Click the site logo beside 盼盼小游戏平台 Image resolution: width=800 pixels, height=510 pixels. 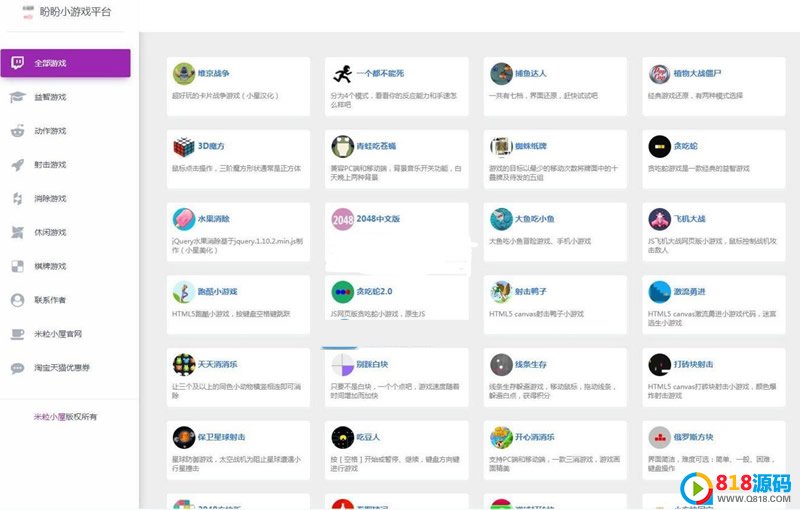click(x=28, y=13)
